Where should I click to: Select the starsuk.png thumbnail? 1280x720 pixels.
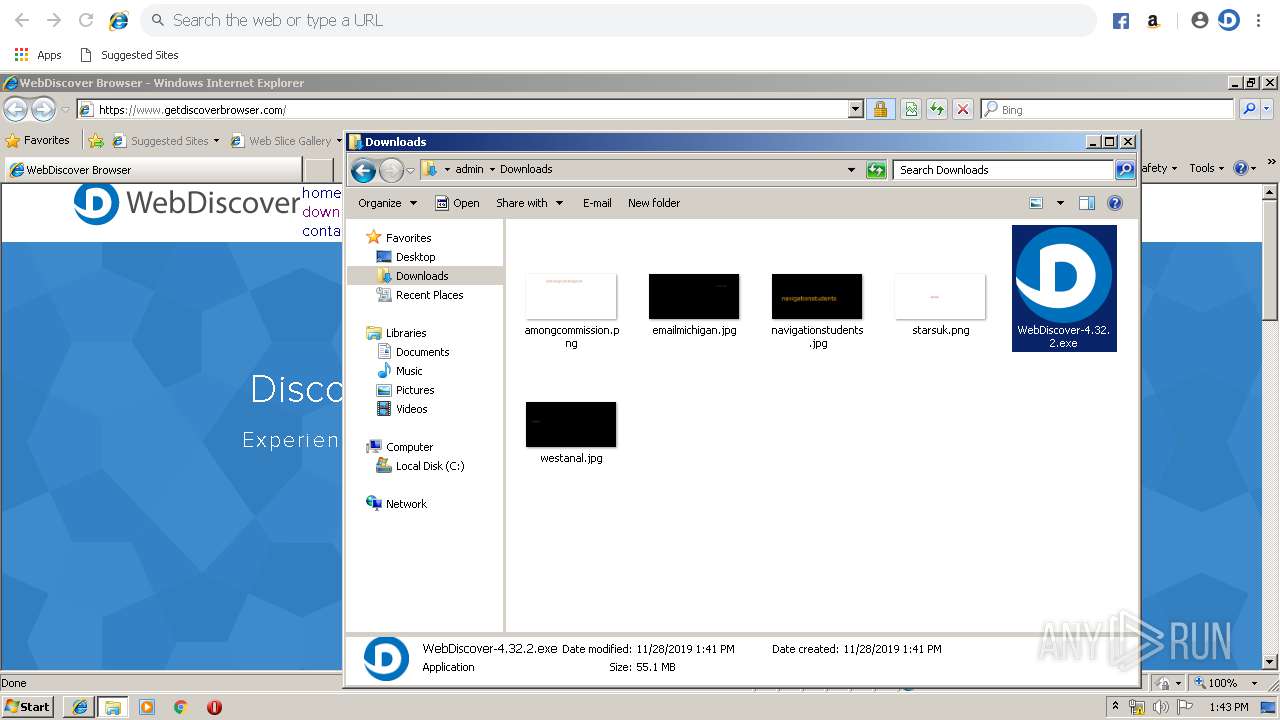tap(940, 297)
